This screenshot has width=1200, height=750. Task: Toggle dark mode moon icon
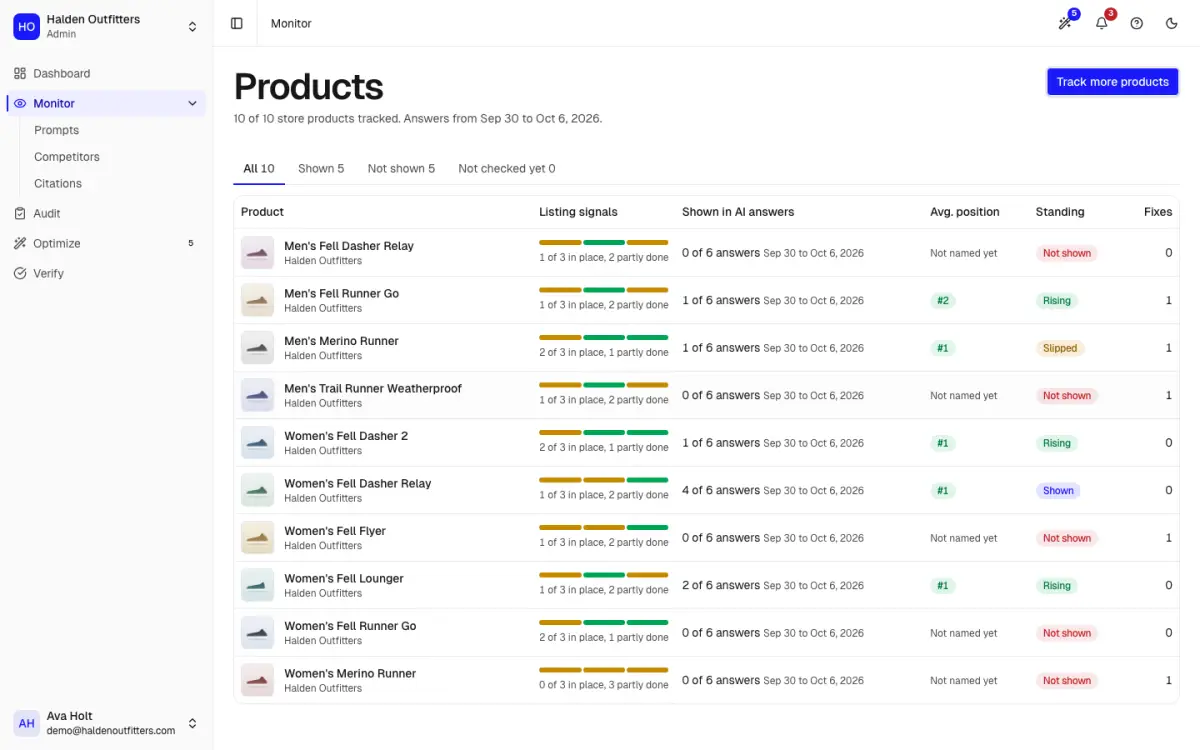1173,23
